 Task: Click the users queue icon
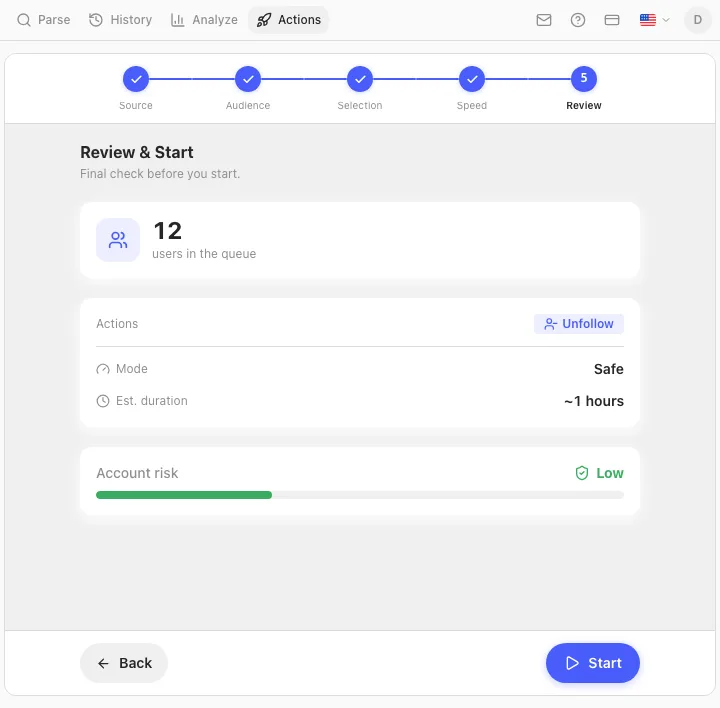(118, 240)
